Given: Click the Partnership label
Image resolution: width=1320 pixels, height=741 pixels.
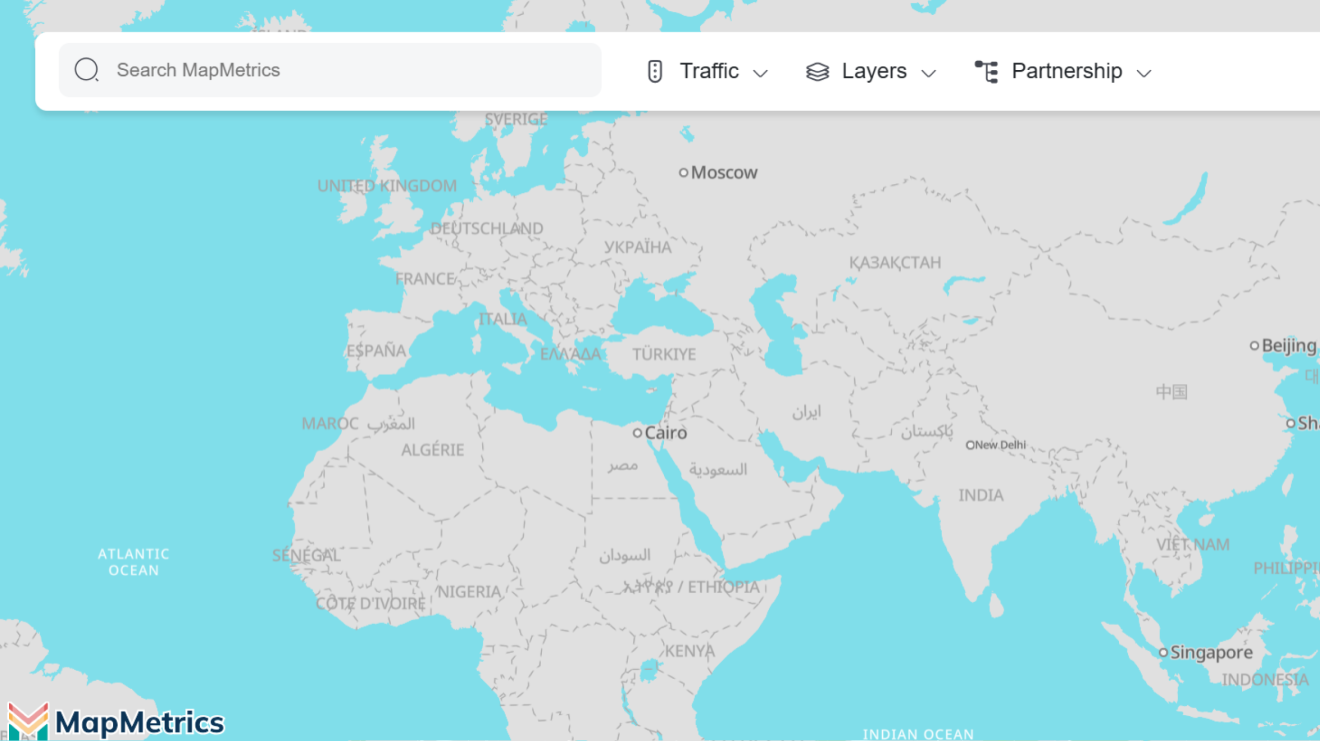Looking at the screenshot, I should (x=1066, y=70).
